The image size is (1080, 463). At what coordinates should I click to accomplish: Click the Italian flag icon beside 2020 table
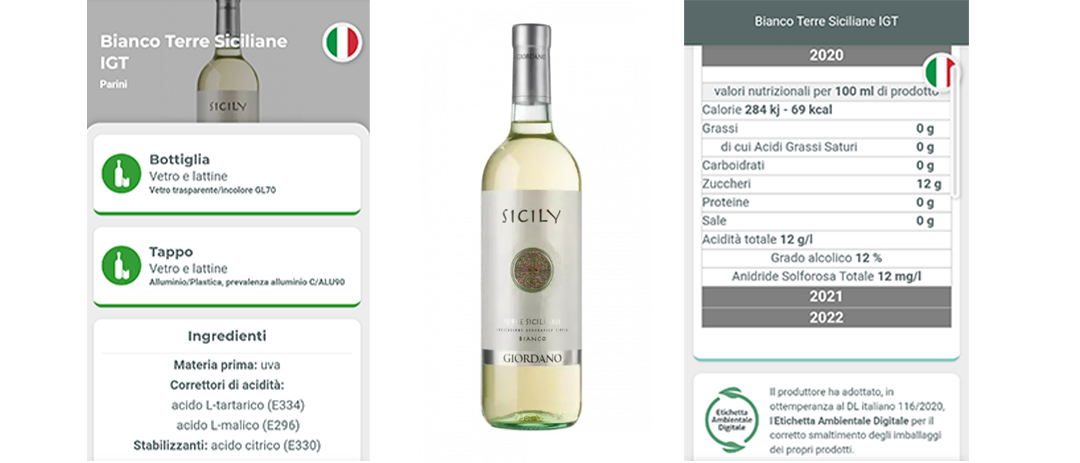click(x=940, y=72)
